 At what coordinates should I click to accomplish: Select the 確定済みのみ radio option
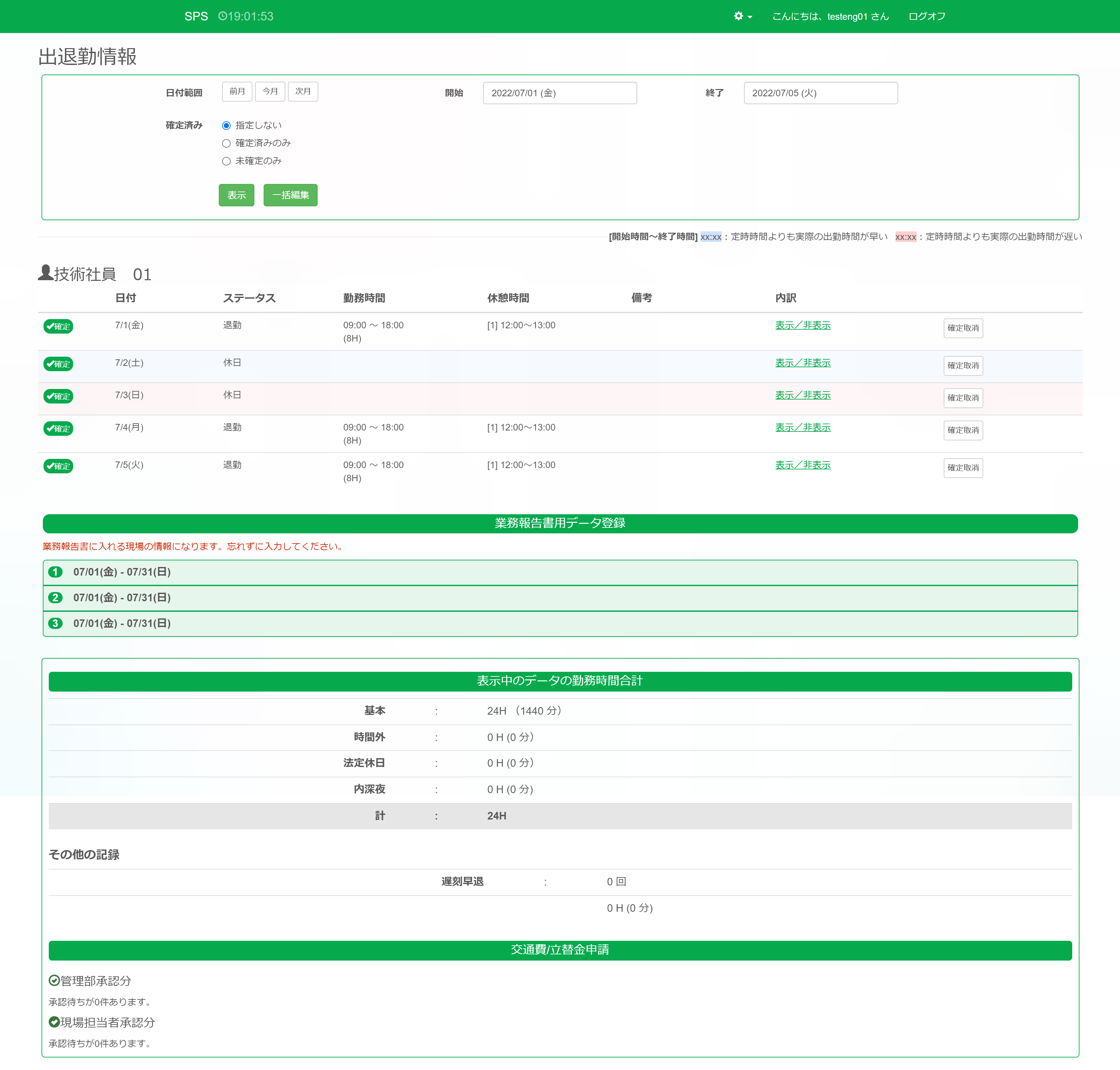(x=226, y=143)
